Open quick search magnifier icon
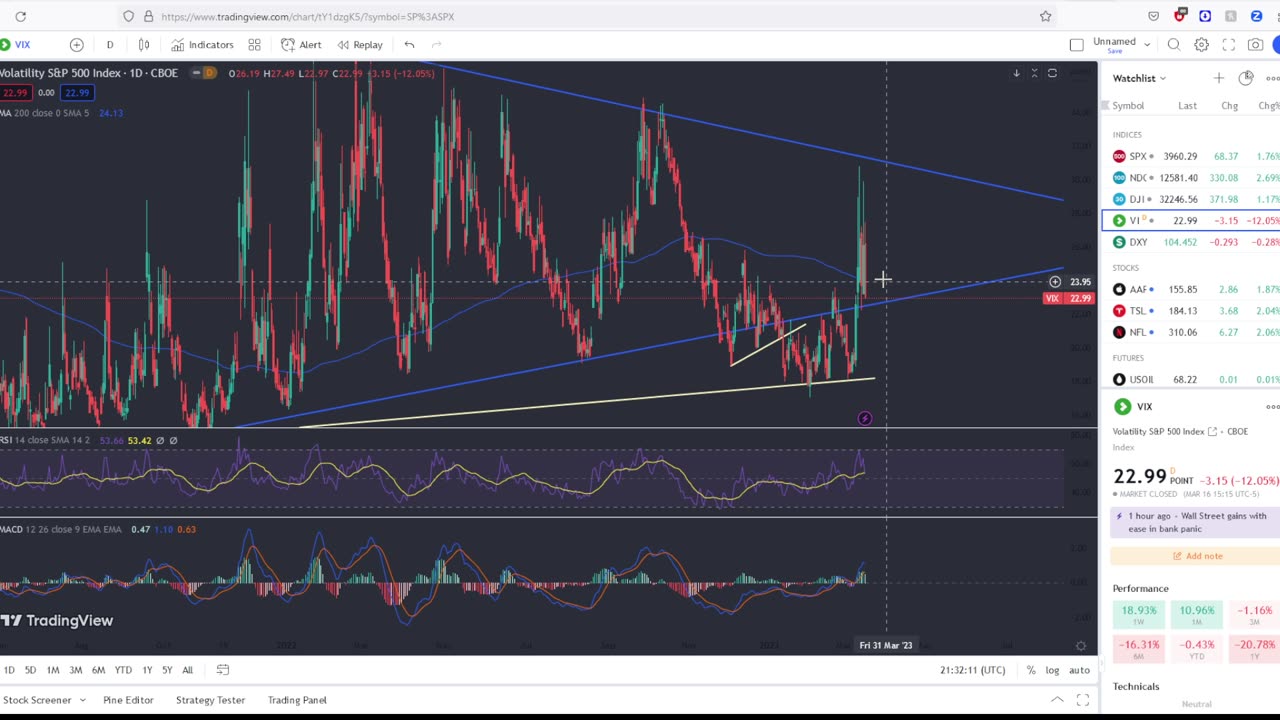This screenshot has width=1280, height=720. point(1174,44)
